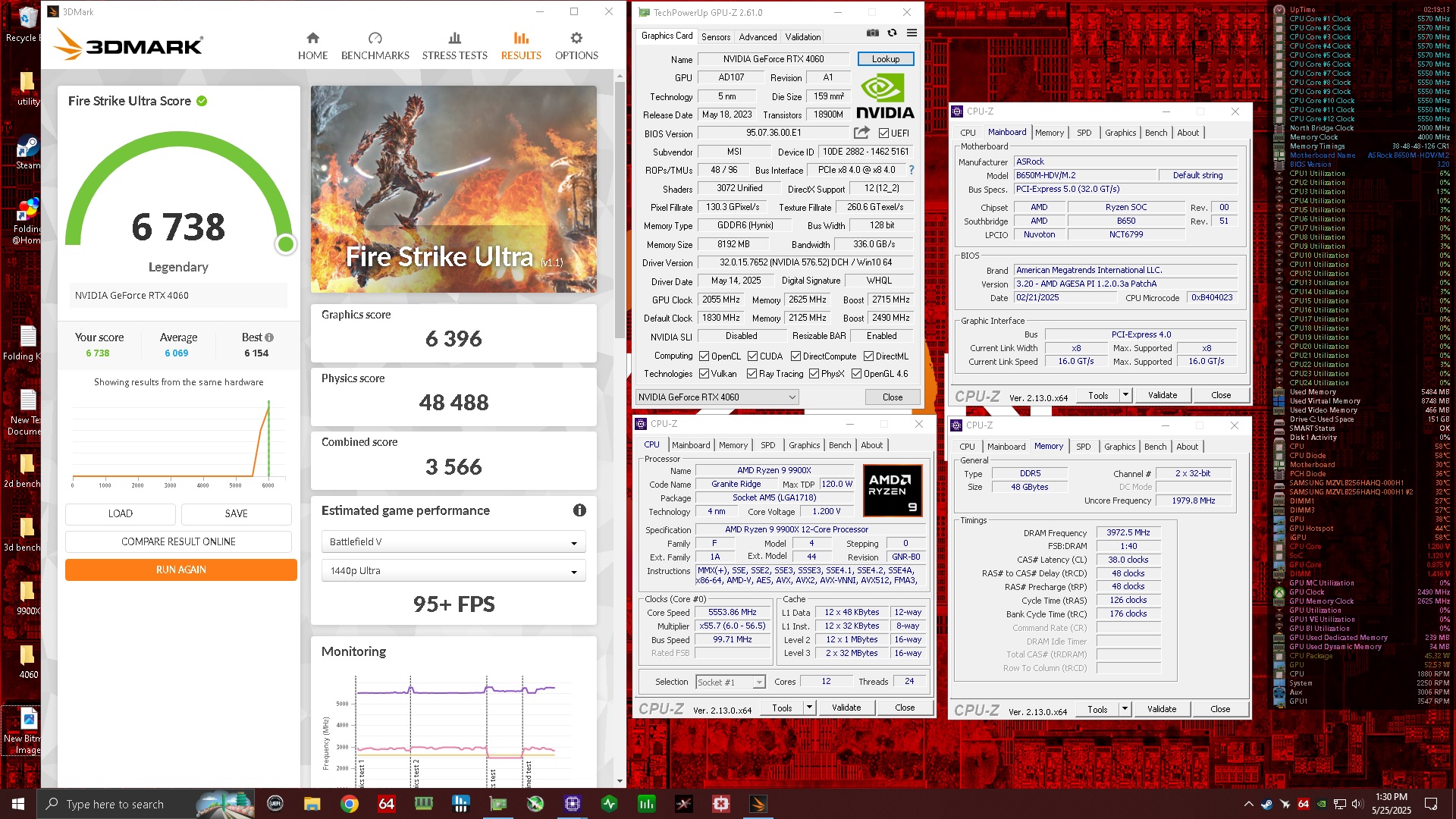
Task: Click the GPU-Z refresh icon
Action: [x=892, y=33]
